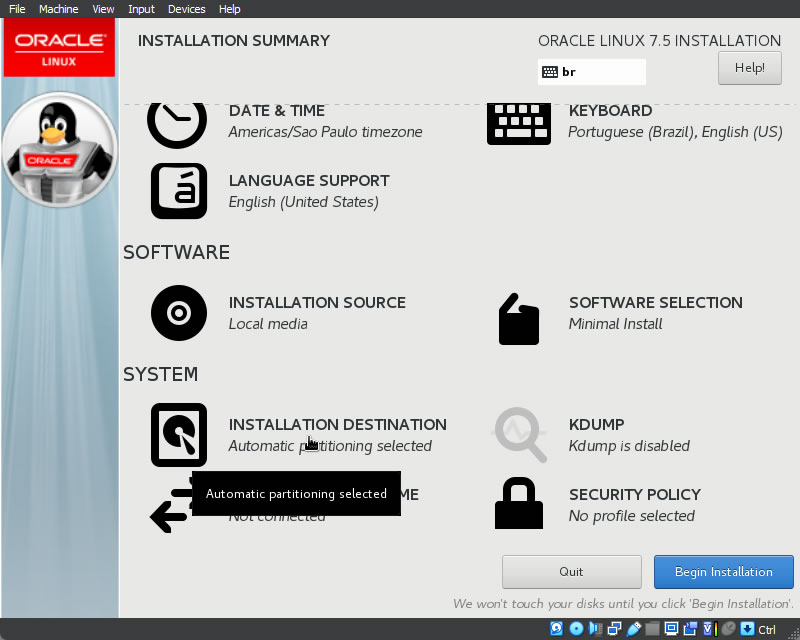Image resolution: width=800 pixels, height=640 pixels.
Task: Click the video capture status bar icon
Action: (x=690, y=628)
